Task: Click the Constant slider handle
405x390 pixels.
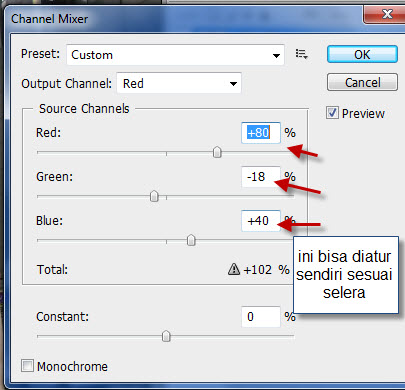Action: pos(166,336)
